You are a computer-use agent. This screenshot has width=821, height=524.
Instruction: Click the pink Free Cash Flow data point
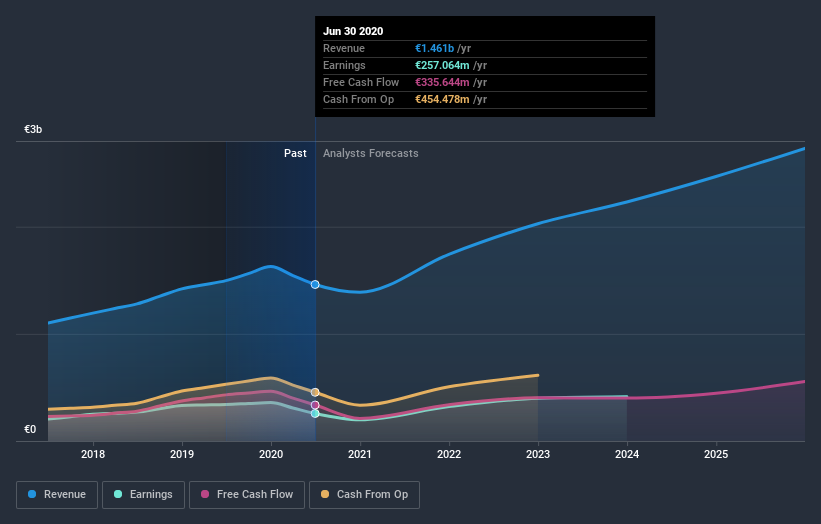(x=315, y=405)
